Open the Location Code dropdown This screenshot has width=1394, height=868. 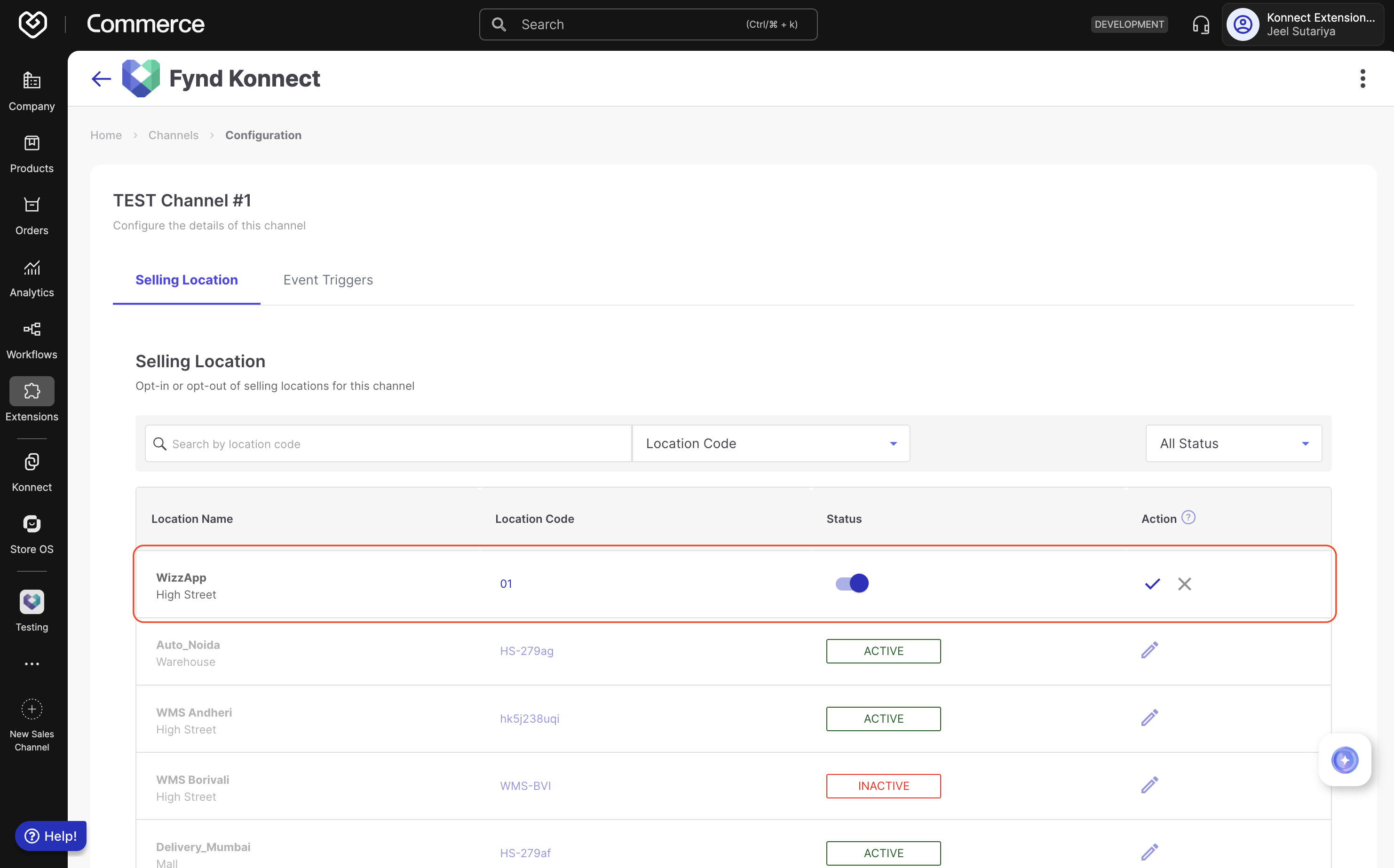770,443
